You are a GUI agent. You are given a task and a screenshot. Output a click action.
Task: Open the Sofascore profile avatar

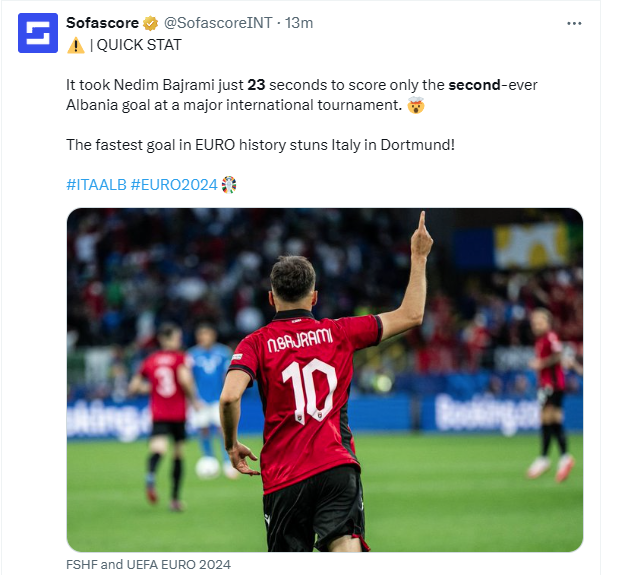[38, 33]
